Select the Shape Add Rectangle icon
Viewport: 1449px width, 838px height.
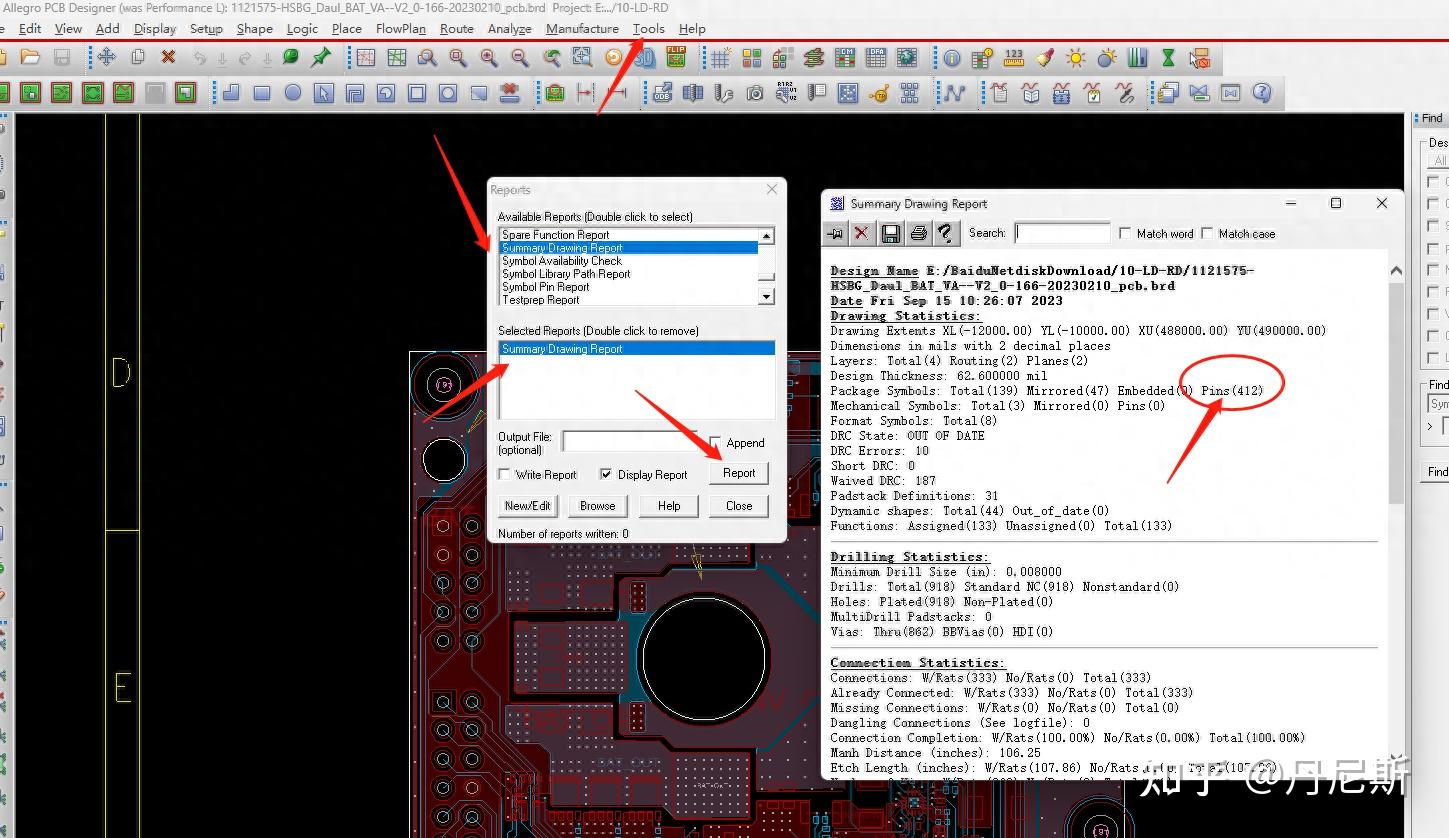coord(262,93)
